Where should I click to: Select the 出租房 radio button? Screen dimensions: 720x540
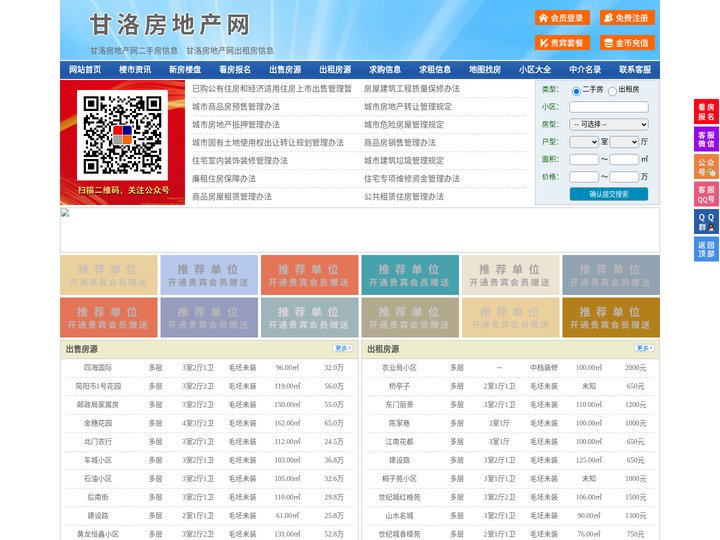tap(612, 91)
